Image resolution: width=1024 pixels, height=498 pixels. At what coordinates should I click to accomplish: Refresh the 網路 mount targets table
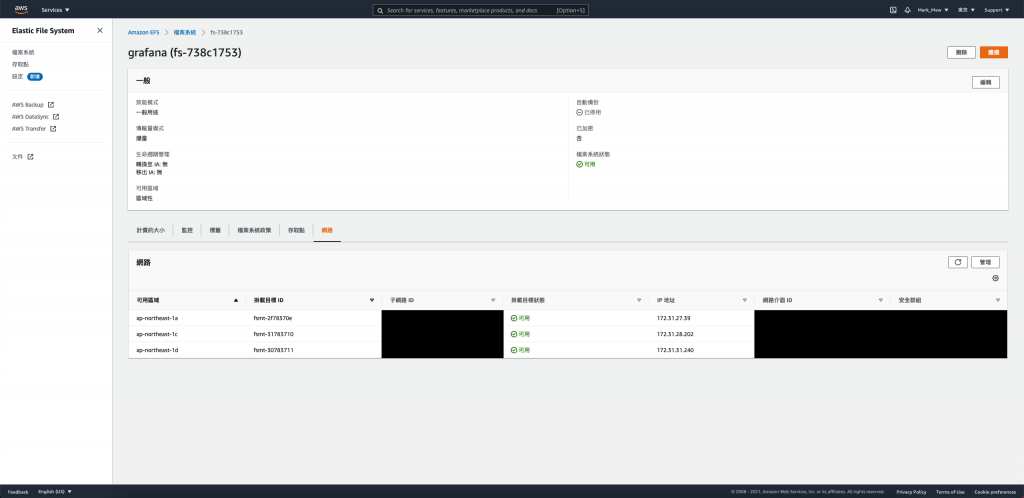[957, 262]
